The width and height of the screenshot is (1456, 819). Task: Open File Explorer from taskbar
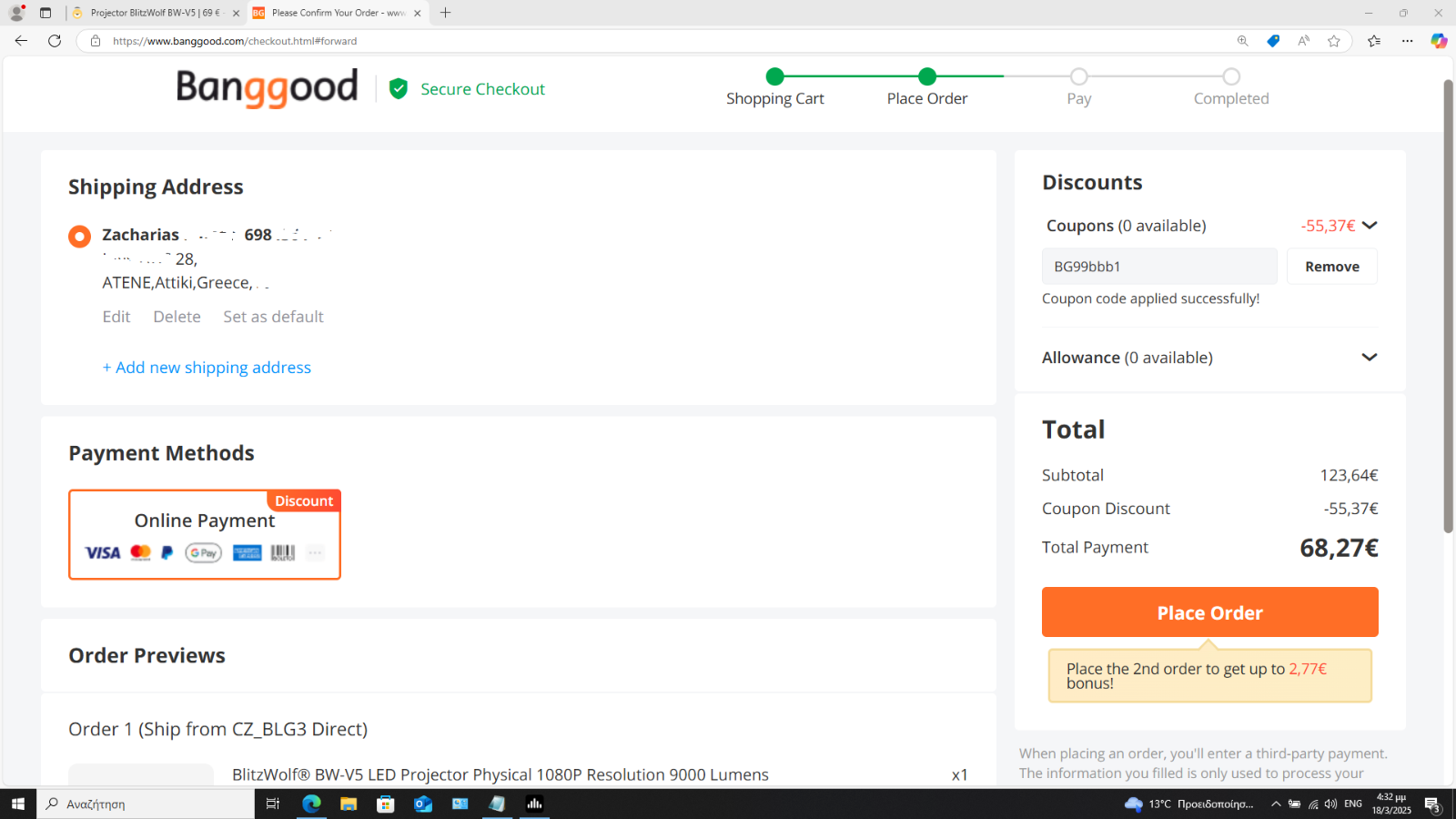349,804
